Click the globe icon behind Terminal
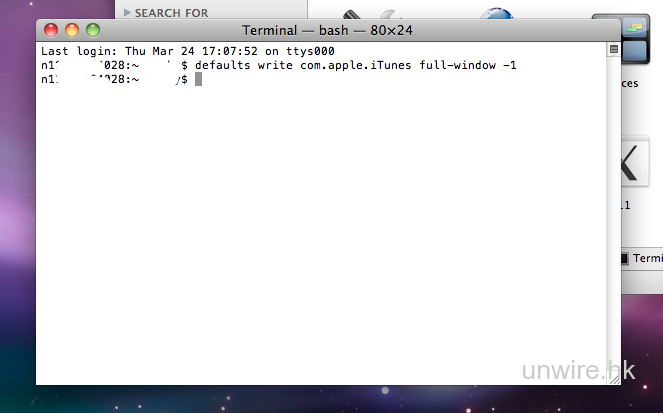This screenshot has height=413, width=663. pos(497,13)
